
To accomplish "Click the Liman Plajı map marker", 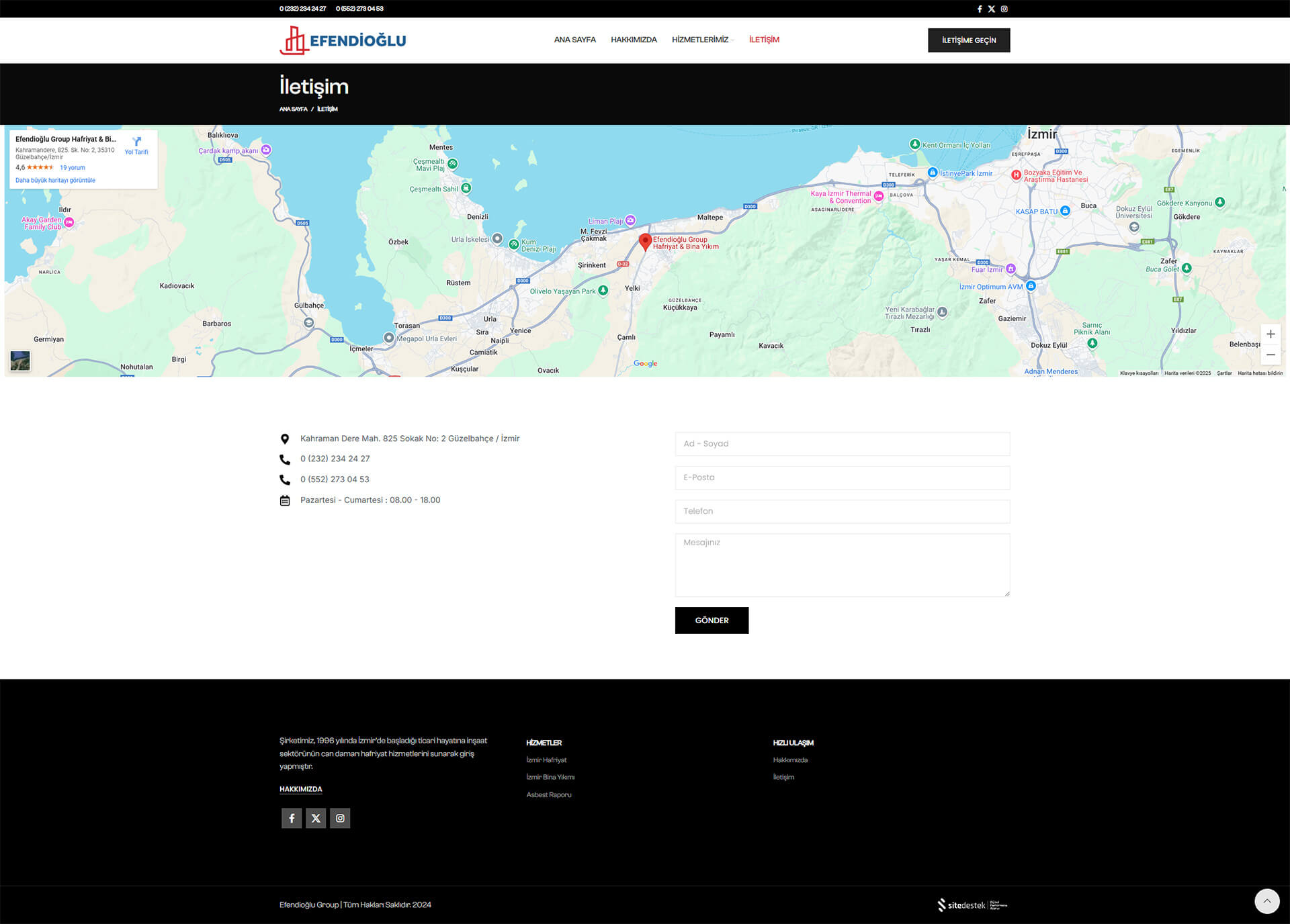I will [x=630, y=220].
